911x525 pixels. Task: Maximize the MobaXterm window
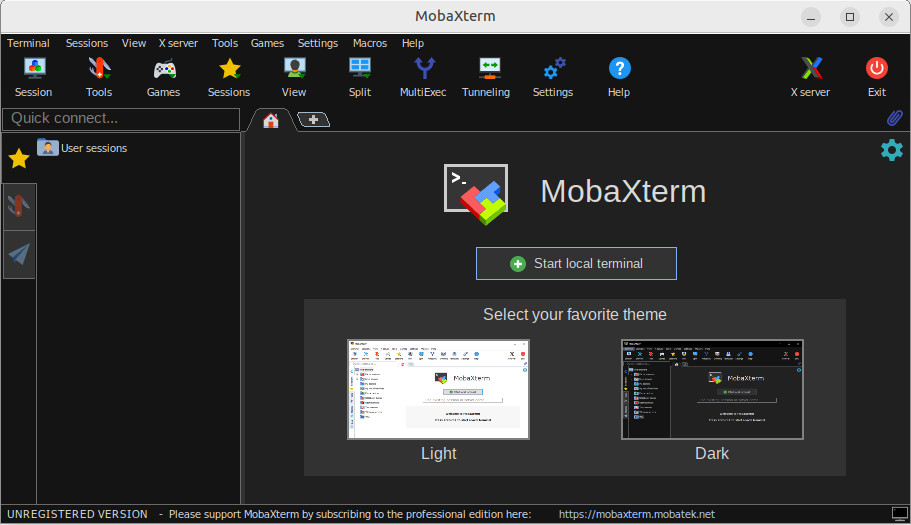click(849, 17)
